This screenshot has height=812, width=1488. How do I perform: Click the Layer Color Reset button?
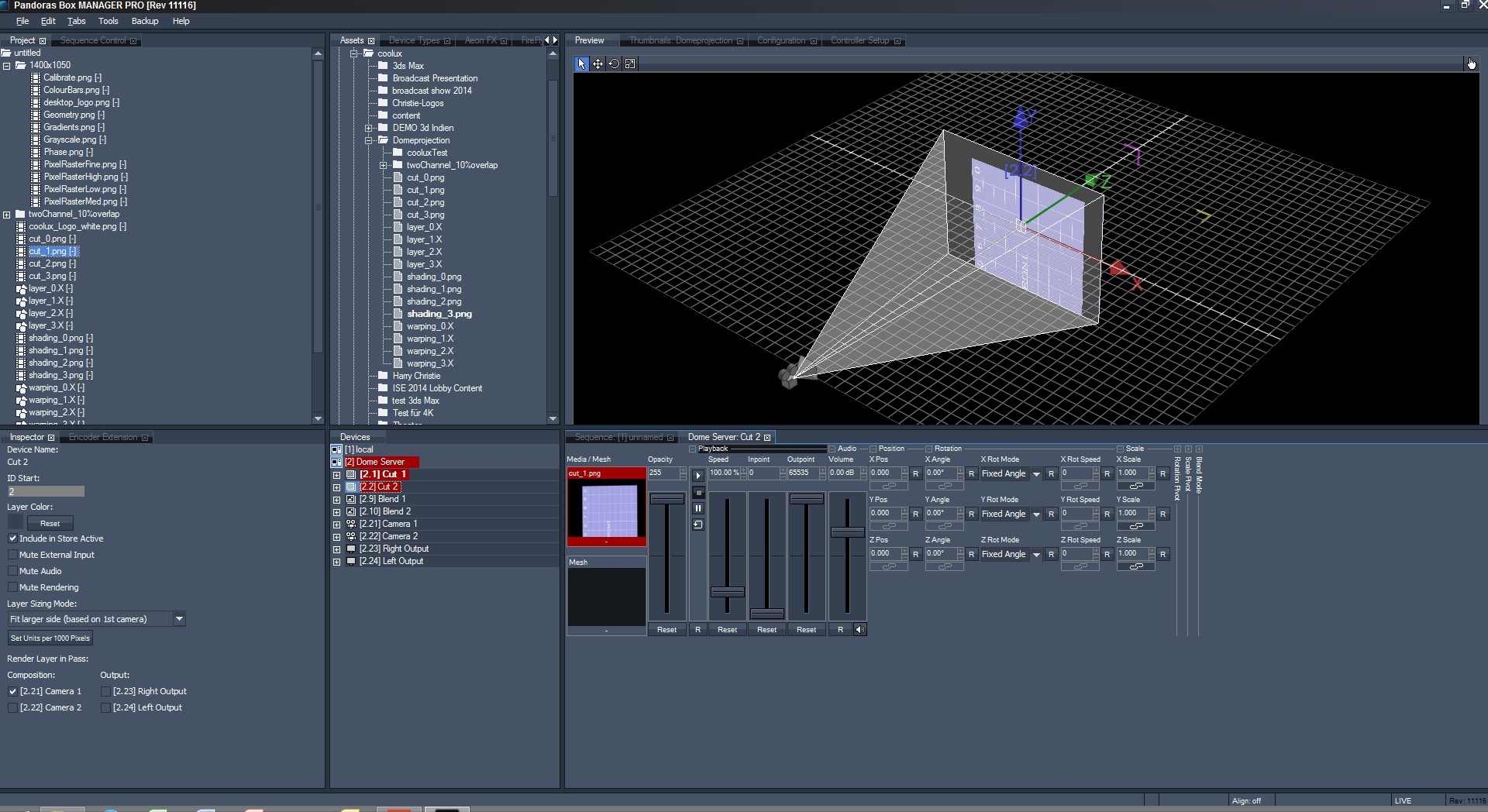tap(50, 524)
